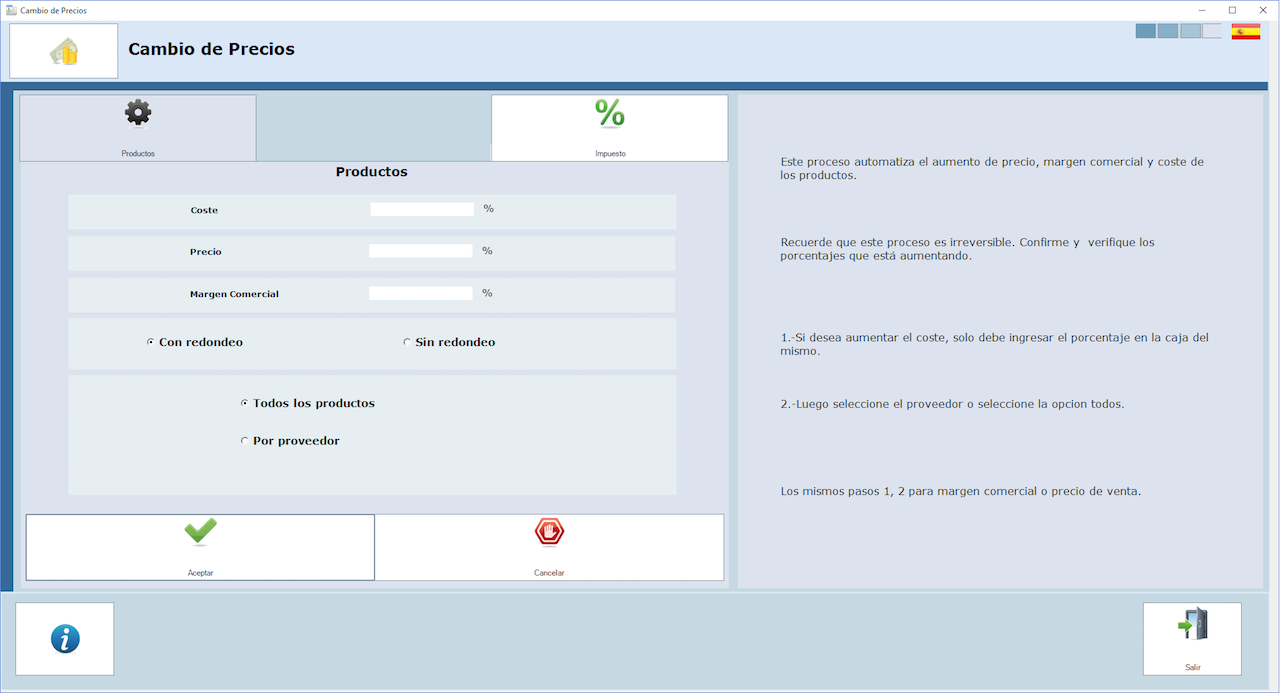This screenshot has height=693, width=1280.
Task: Focus the Precio percentage text box
Action: pos(420,251)
